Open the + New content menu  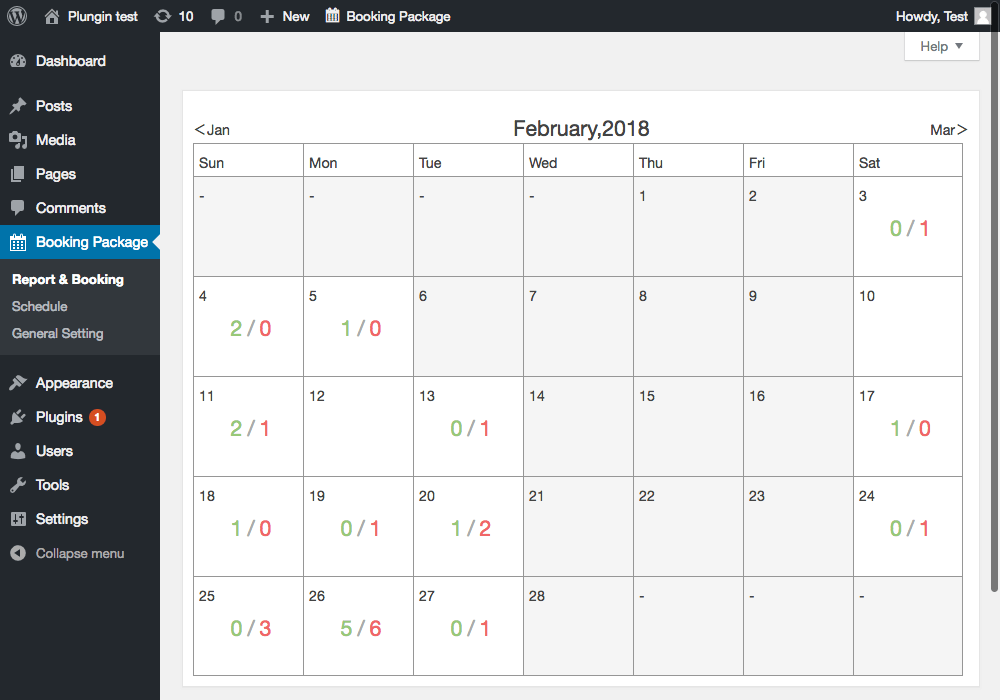(x=285, y=16)
